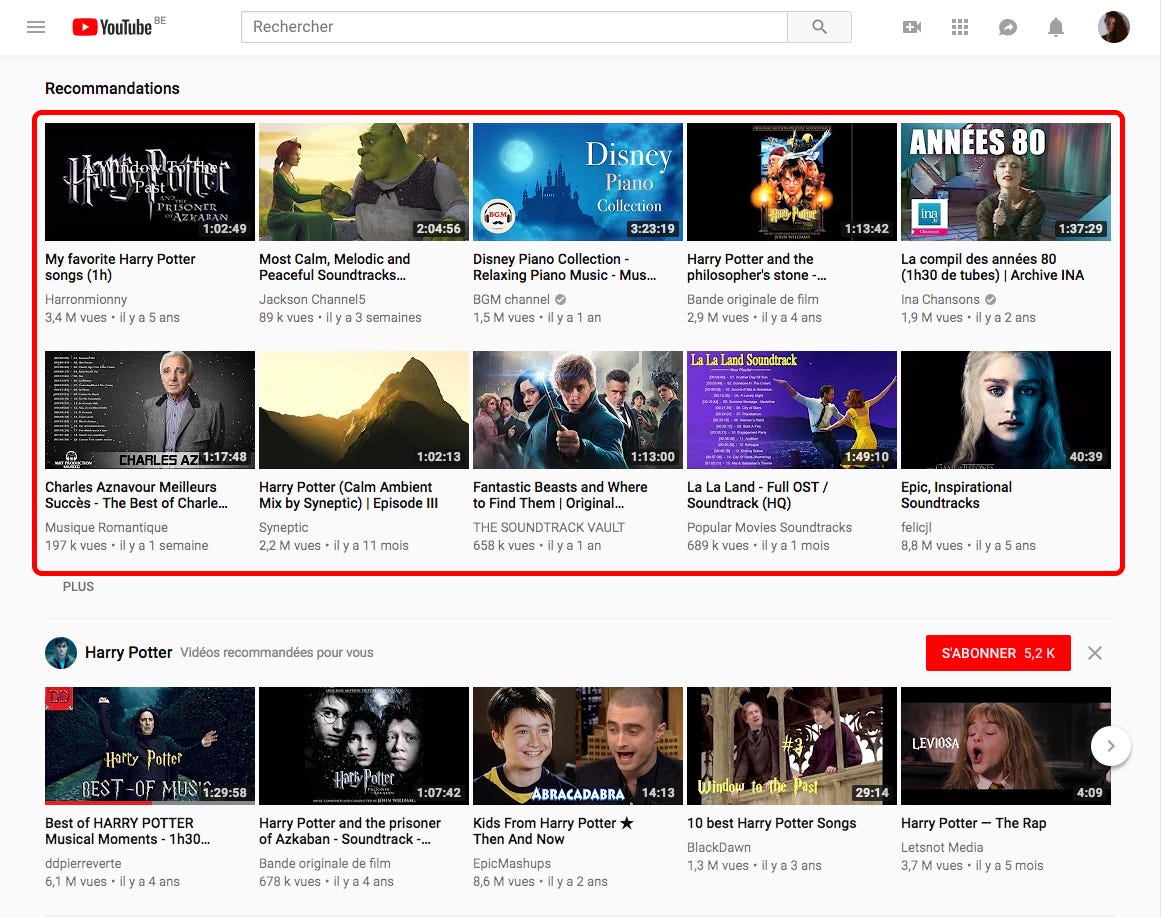Show next videos with carousel arrow
The height and width of the screenshot is (918, 1161).
click(1111, 746)
